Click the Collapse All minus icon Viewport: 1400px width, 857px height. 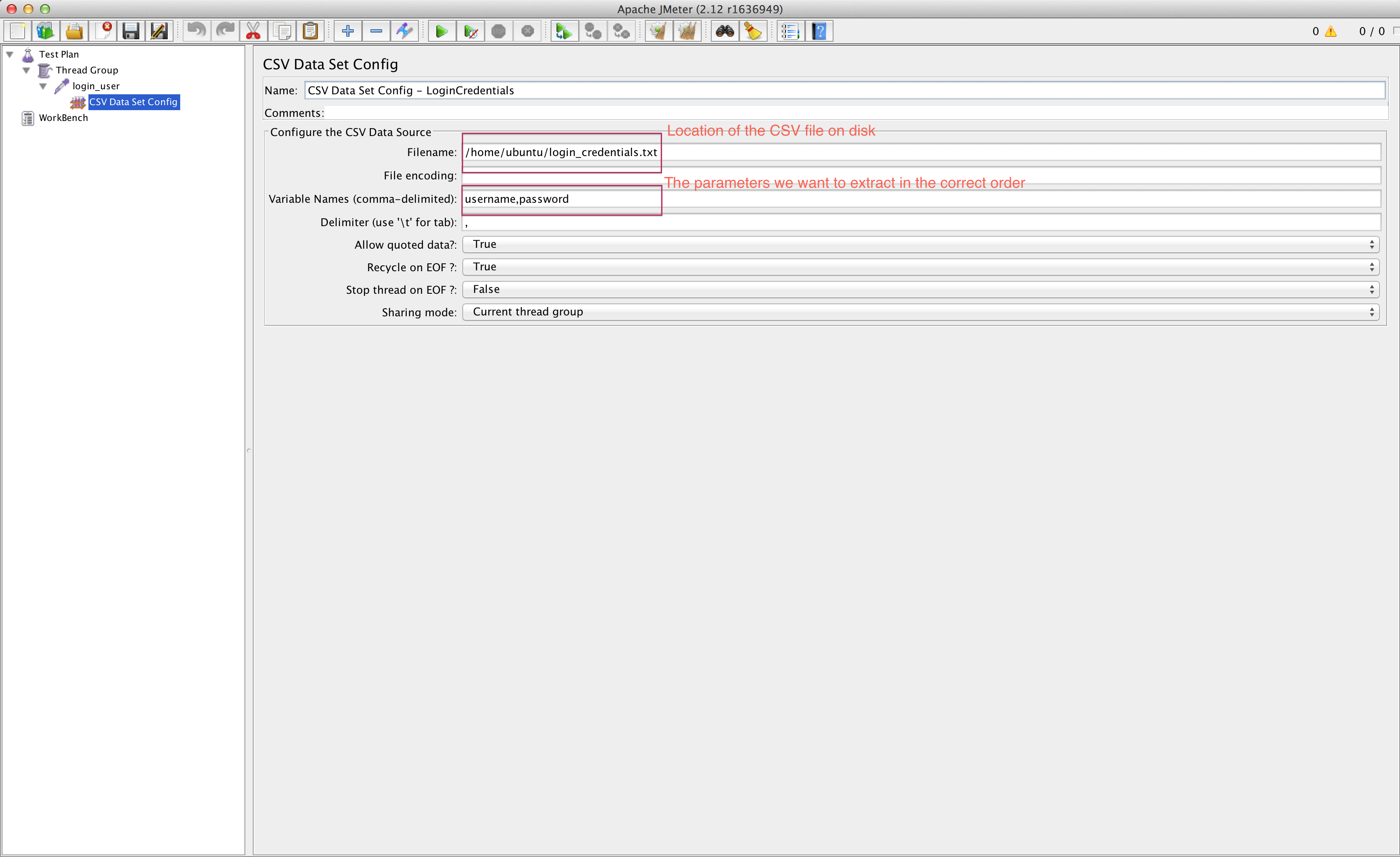pyautogui.click(x=376, y=31)
